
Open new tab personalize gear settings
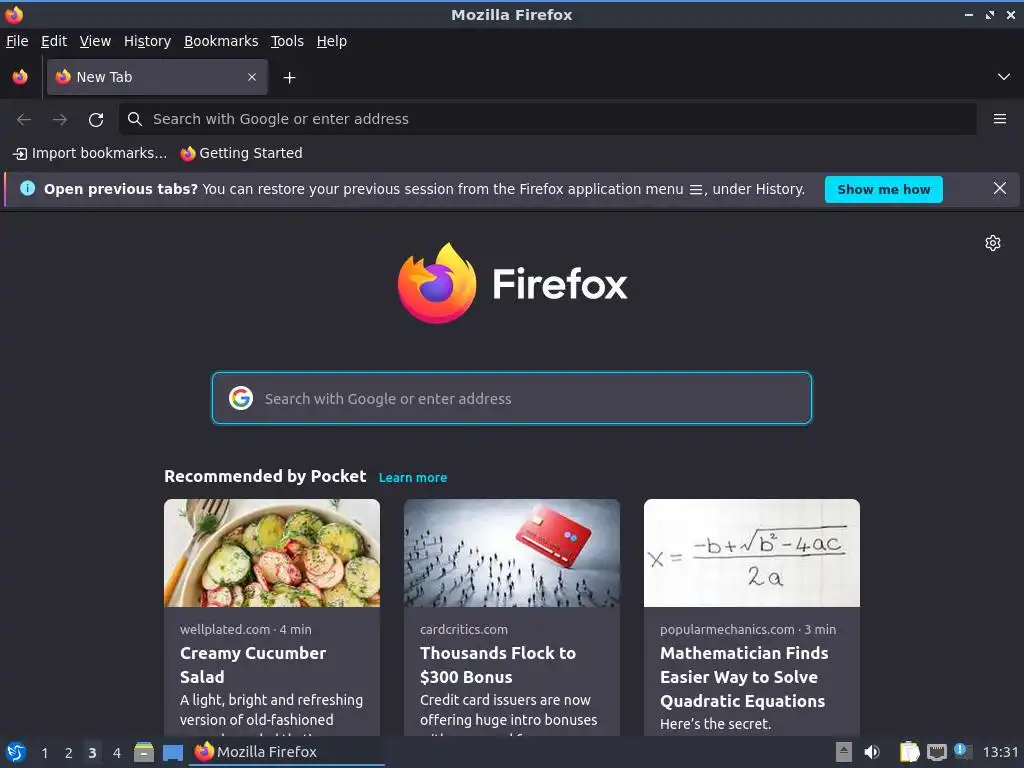pos(993,243)
